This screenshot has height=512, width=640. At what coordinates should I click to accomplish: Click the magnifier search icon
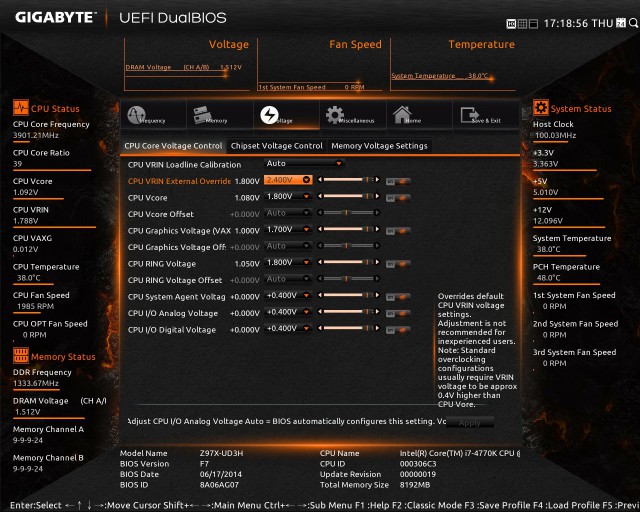coord(633,23)
